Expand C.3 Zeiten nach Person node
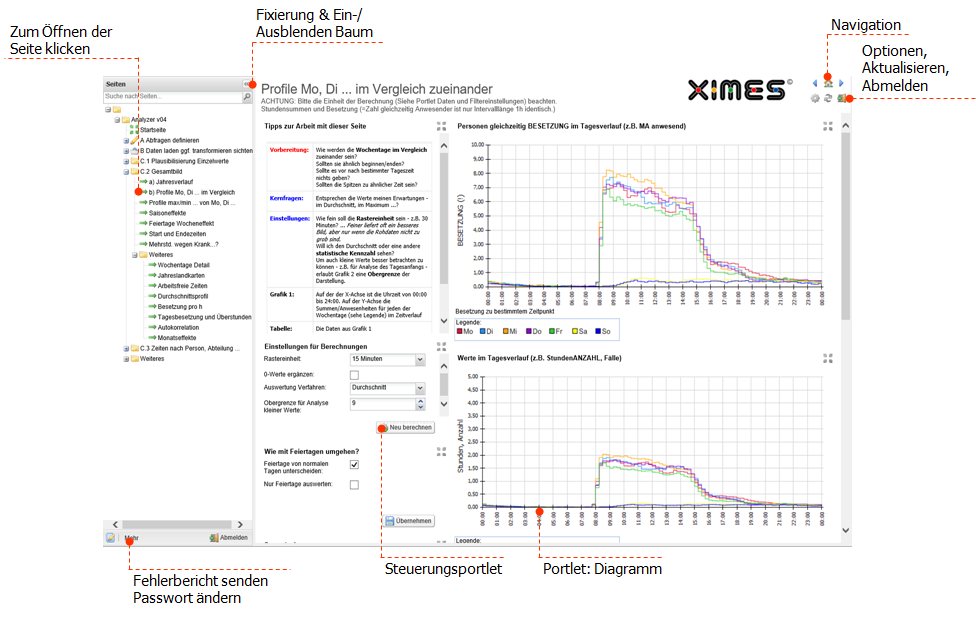976x627 pixels. point(126,349)
